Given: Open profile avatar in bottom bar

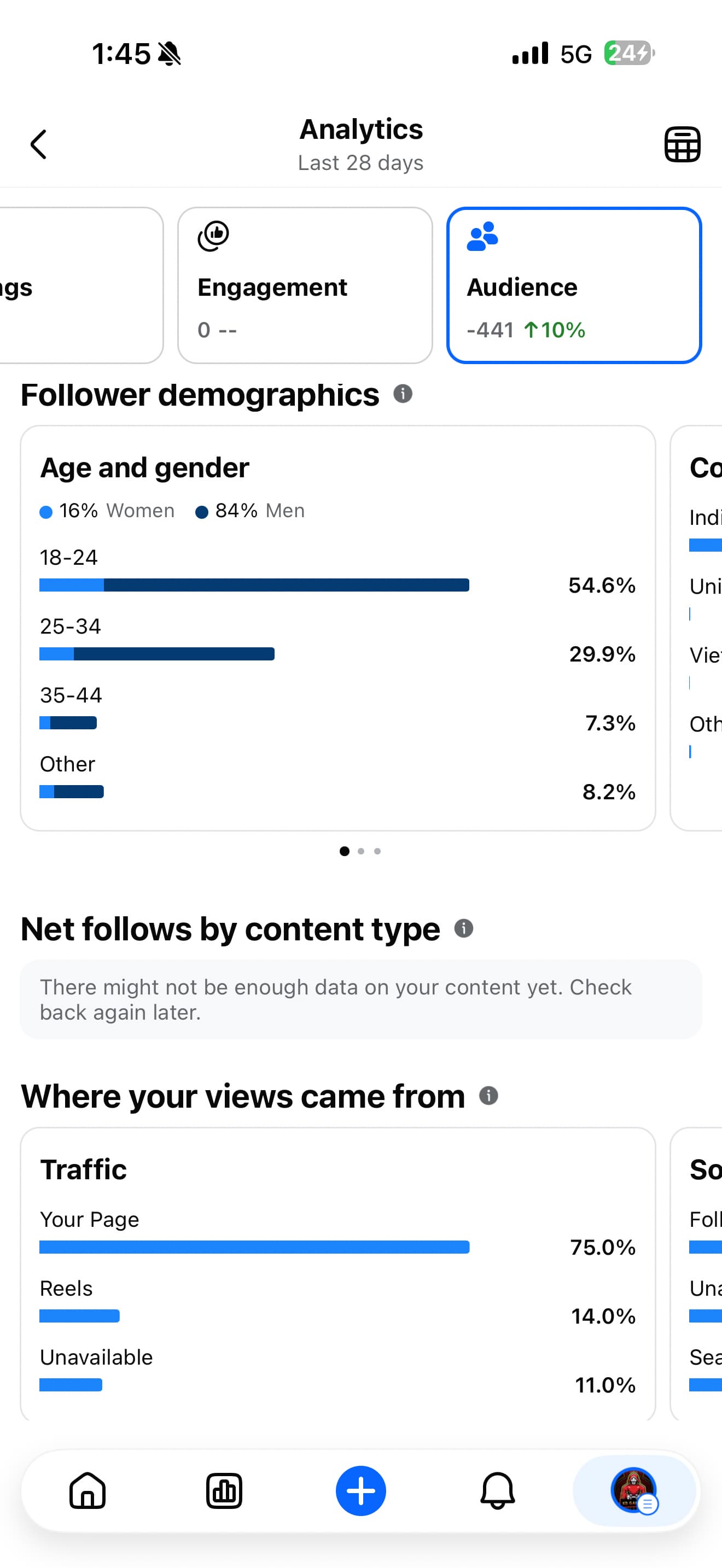Looking at the screenshot, I should point(634,1491).
